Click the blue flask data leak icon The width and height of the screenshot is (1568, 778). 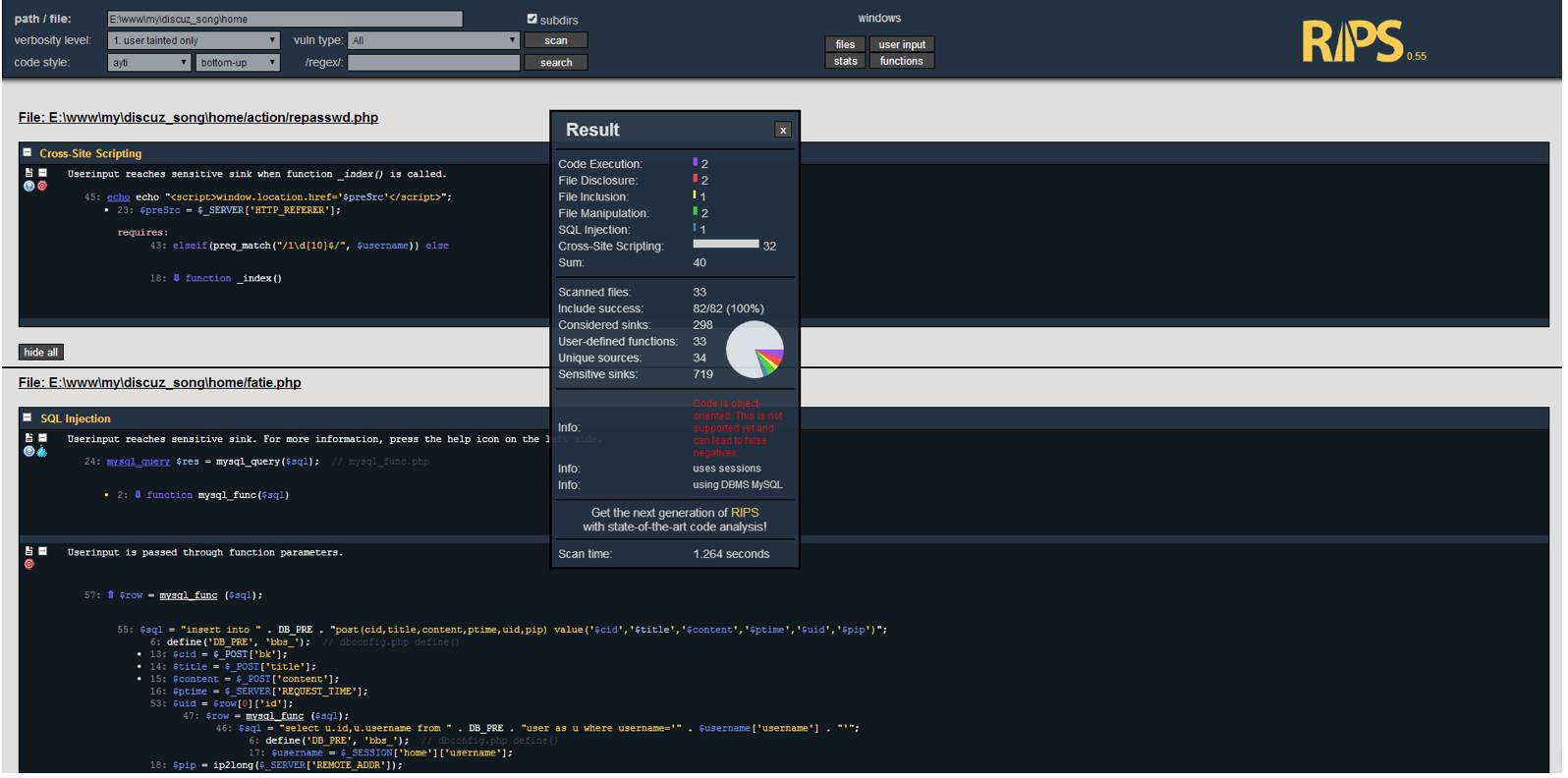click(42, 451)
